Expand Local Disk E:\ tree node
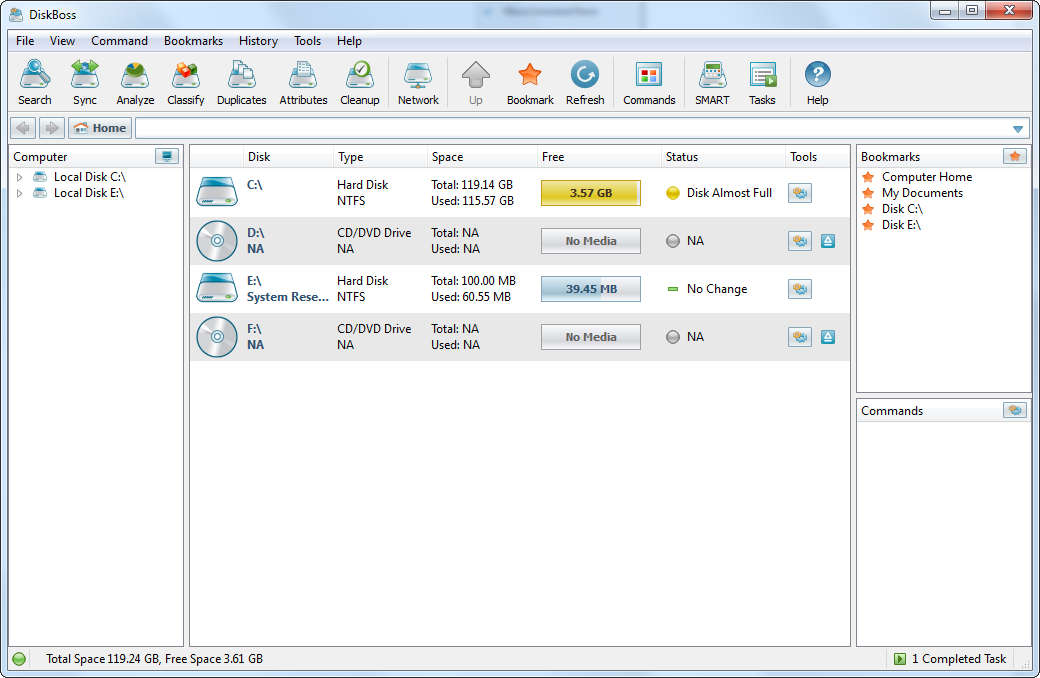Viewport: 1040px width, 678px height. pos(19,193)
